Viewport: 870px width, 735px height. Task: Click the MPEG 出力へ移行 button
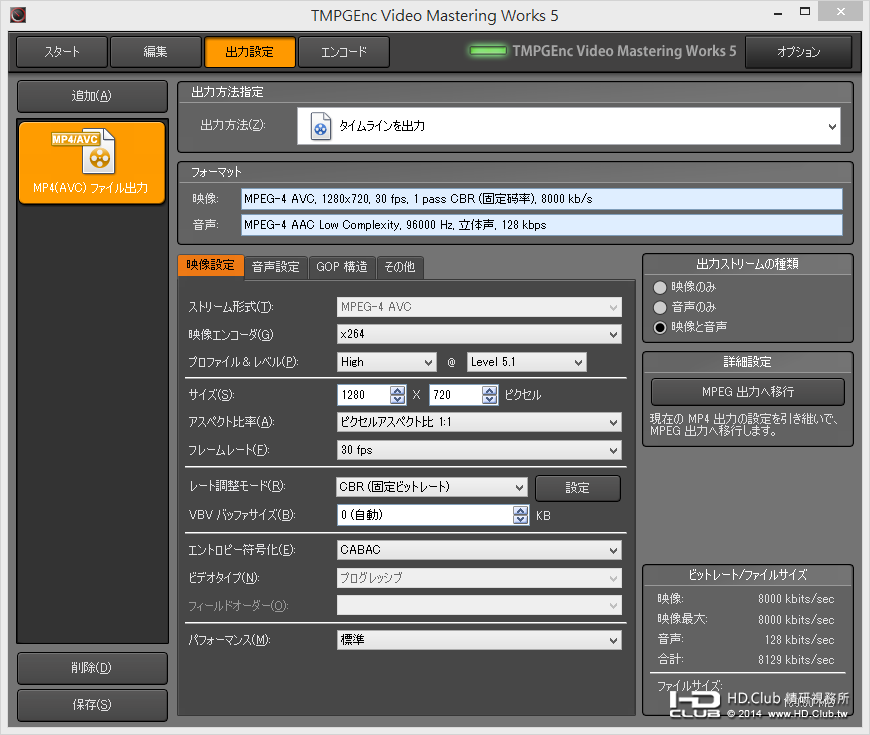point(747,391)
